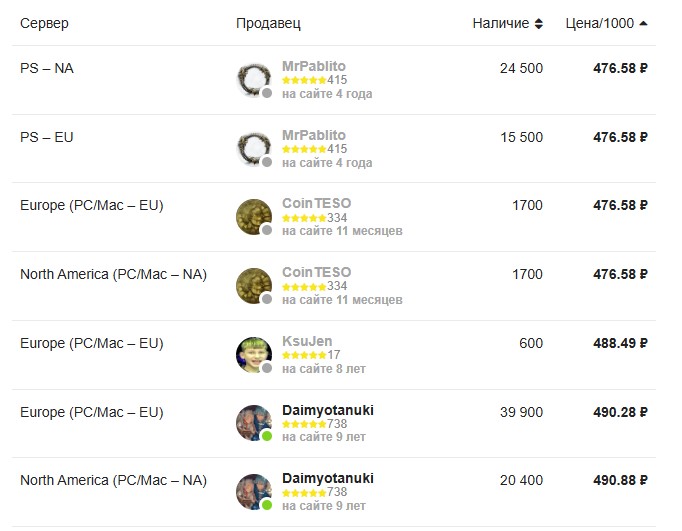The height and width of the screenshot is (531, 682).
Task: Click the Продавец column header
Action: [268, 23]
